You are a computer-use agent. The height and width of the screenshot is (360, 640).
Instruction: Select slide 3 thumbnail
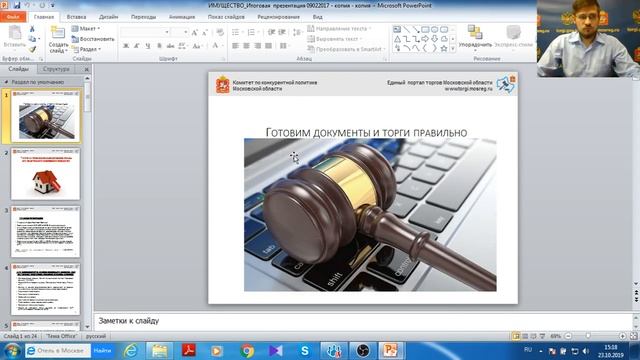click(45, 232)
